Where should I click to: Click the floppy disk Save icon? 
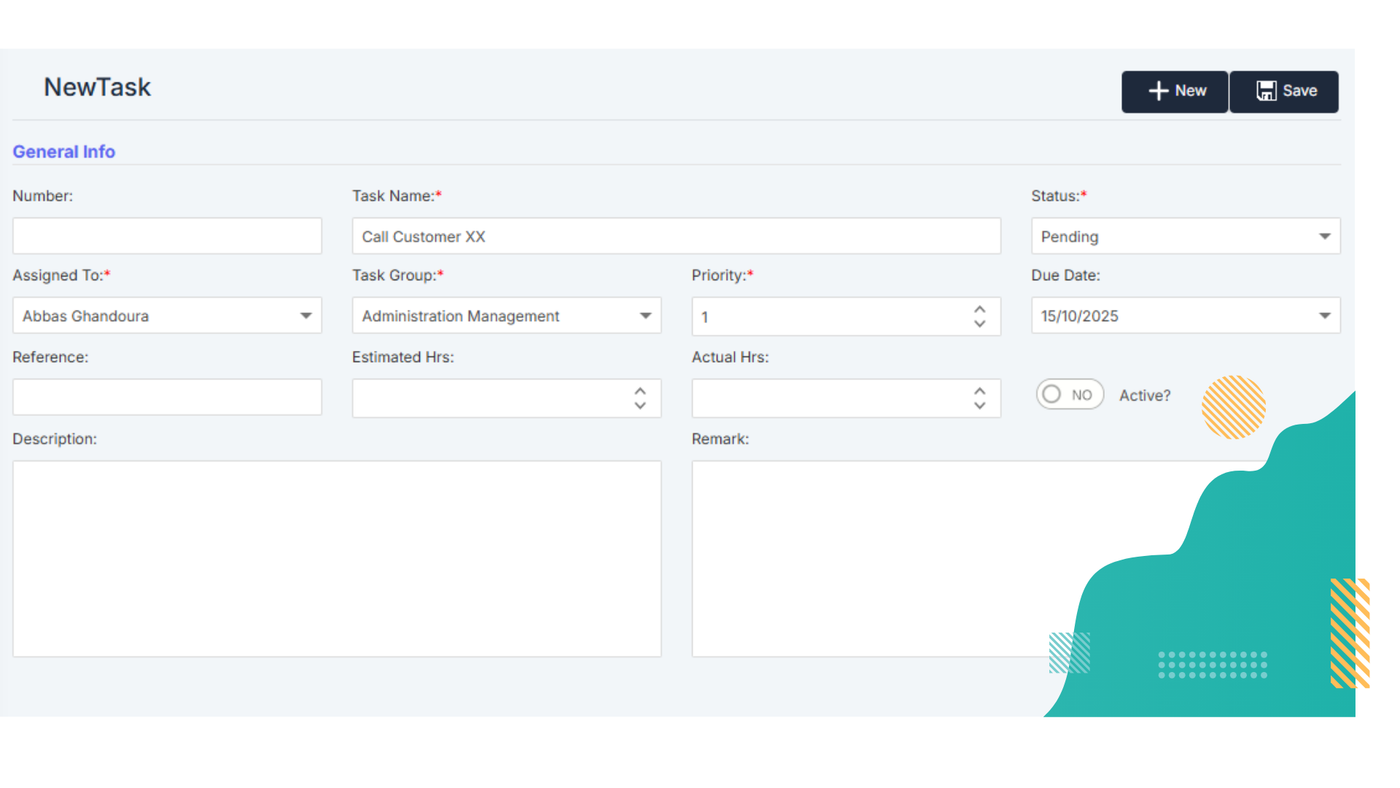pos(1266,91)
